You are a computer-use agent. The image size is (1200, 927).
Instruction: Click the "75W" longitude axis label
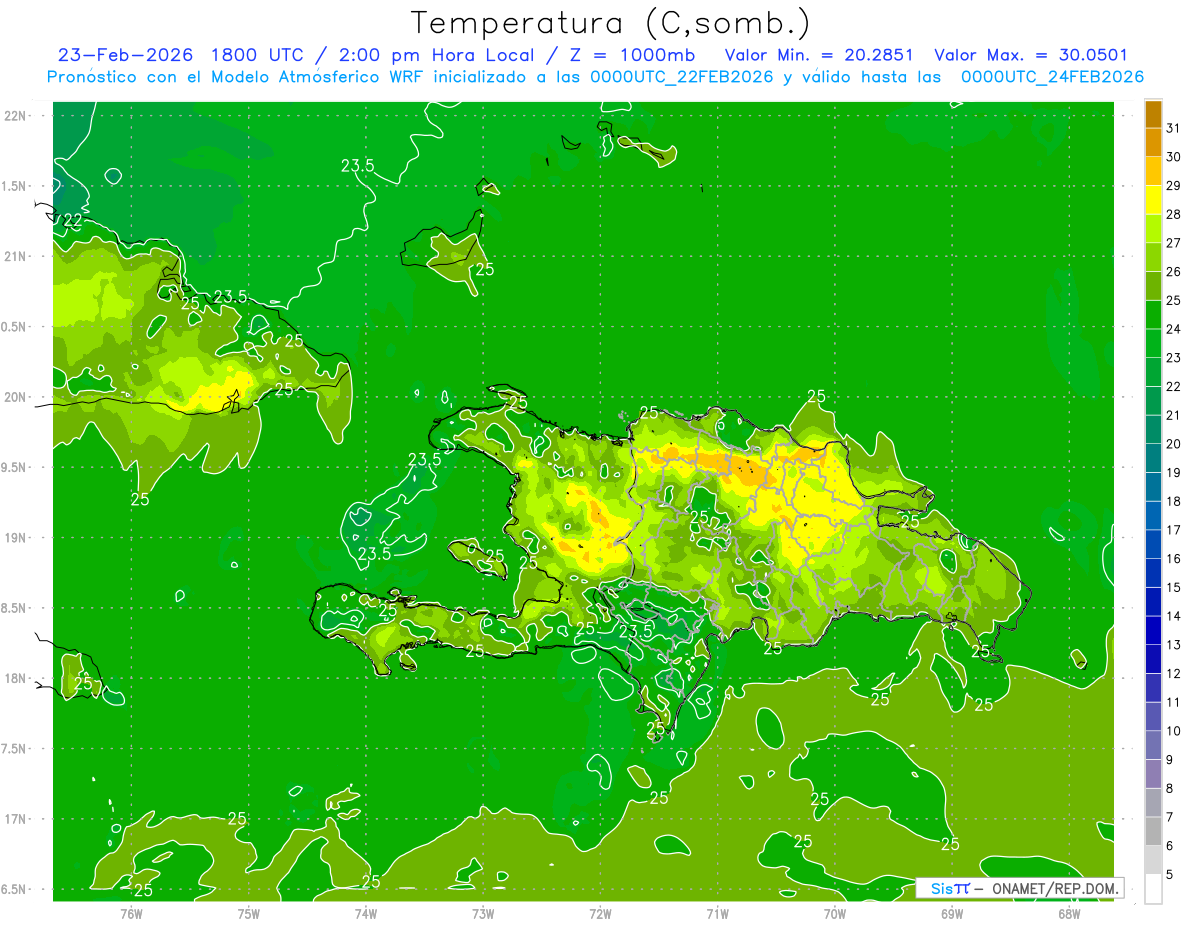pos(248,913)
